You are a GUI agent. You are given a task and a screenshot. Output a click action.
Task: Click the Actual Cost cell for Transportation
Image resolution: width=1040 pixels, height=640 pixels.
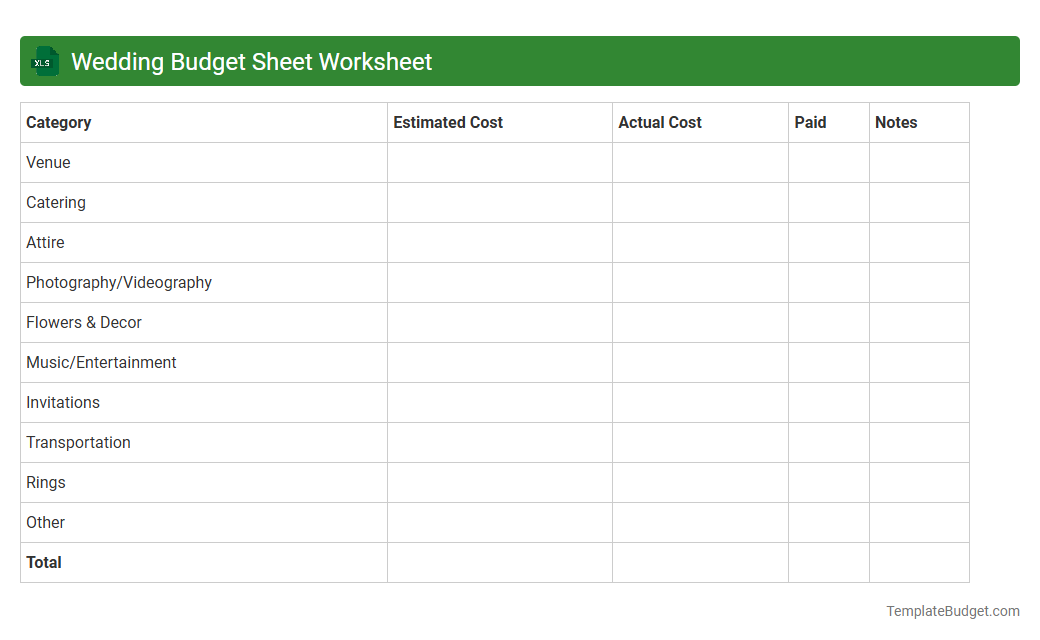point(700,442)
